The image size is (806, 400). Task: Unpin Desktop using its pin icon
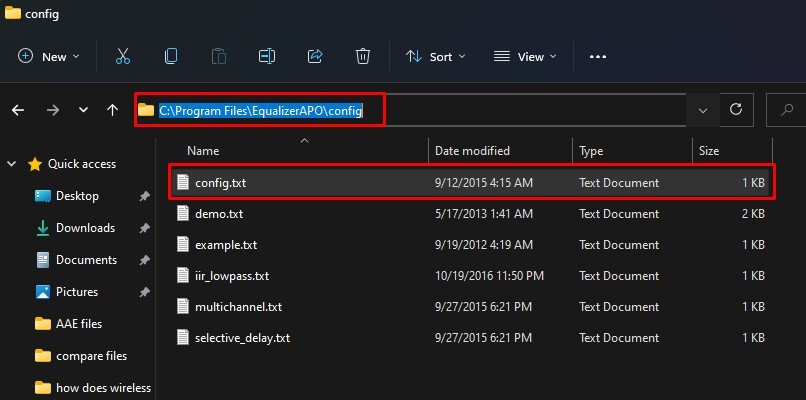[x=145, y=196]
